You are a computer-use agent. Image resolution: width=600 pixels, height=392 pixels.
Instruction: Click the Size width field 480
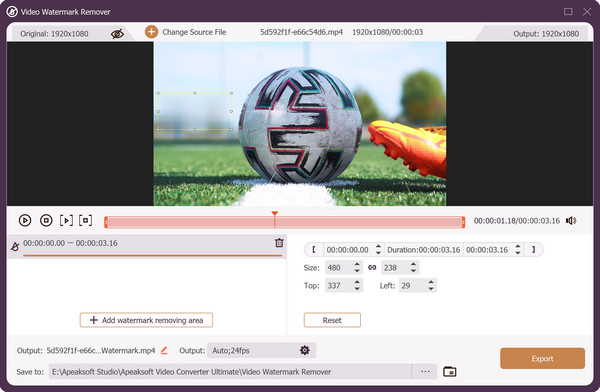tap(339, 268)
